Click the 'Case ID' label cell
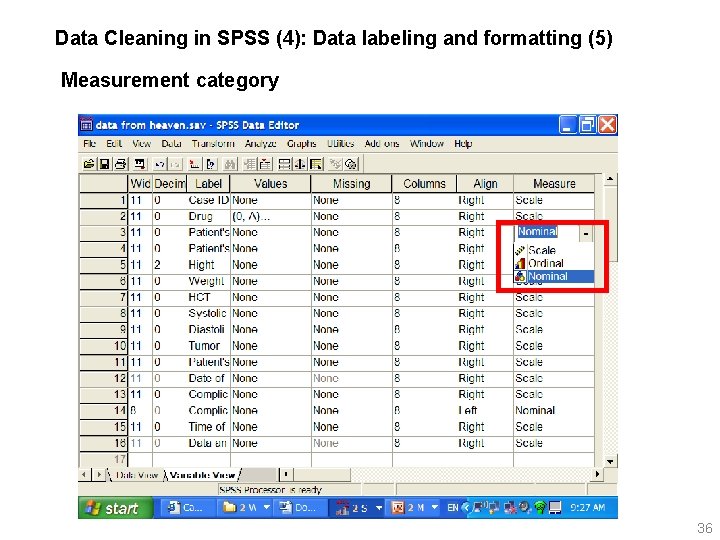 point(208,200)
